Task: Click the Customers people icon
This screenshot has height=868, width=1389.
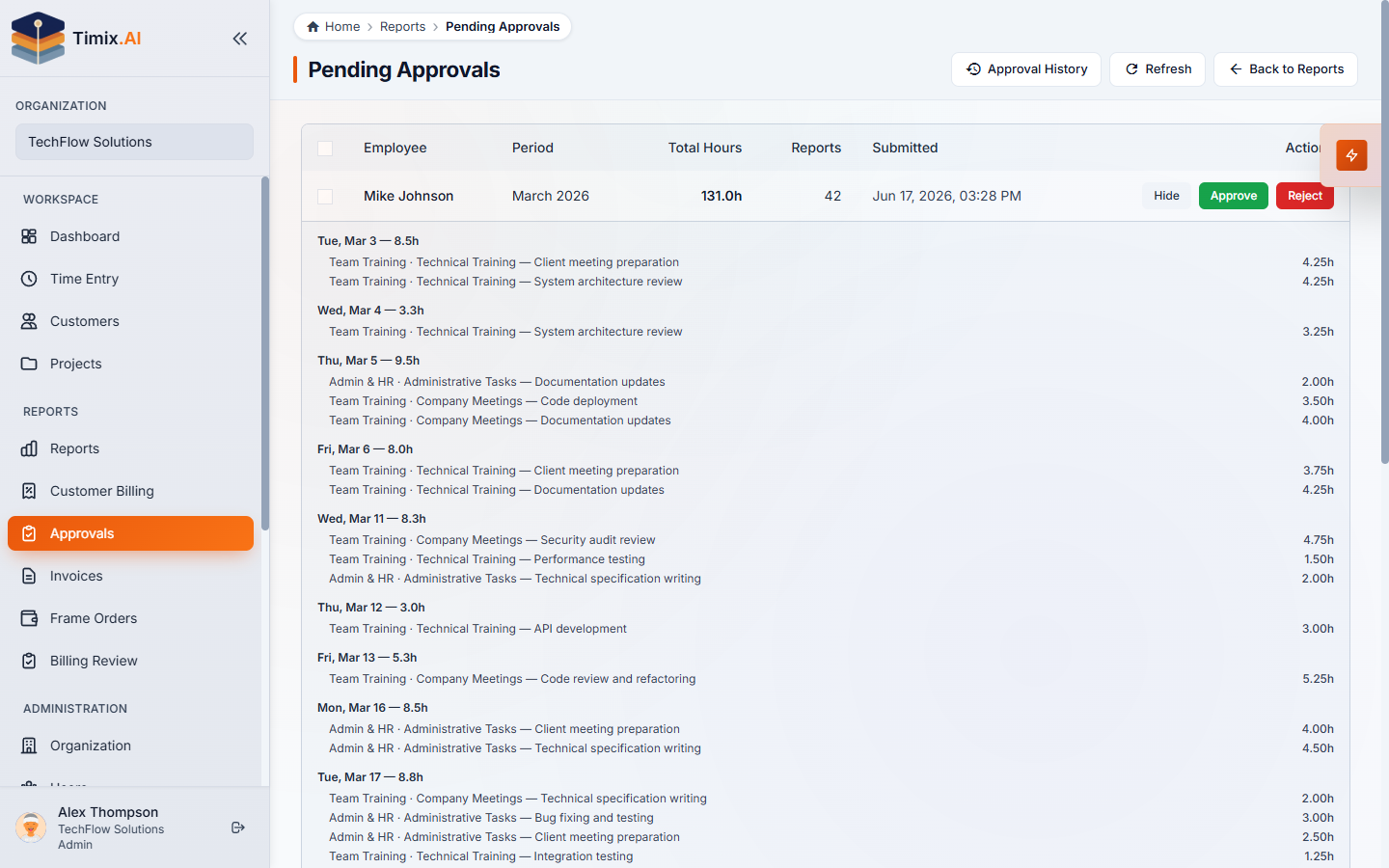Action: pyautogui.click(x=29, y=321)
